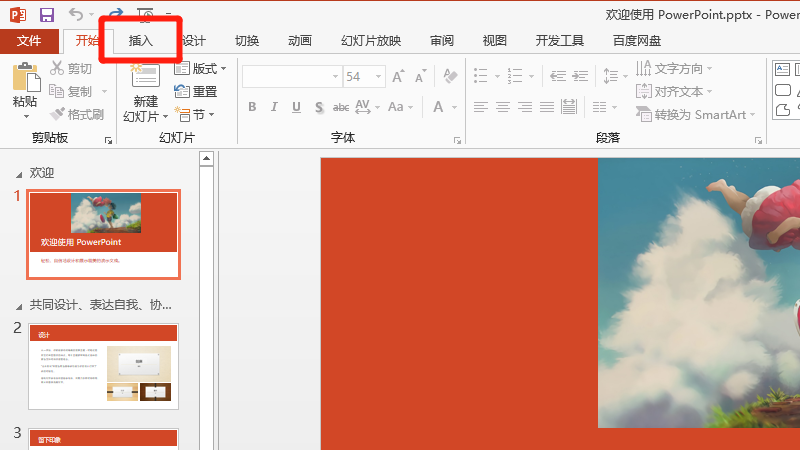The height and width of the screenshot is (450, 800).
Task: Collapse the 欢迎 section in slide panel
Action: 19,174
